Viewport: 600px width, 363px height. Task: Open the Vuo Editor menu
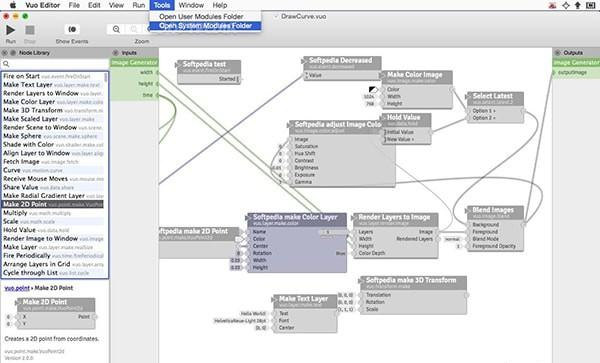click(42, 5)
